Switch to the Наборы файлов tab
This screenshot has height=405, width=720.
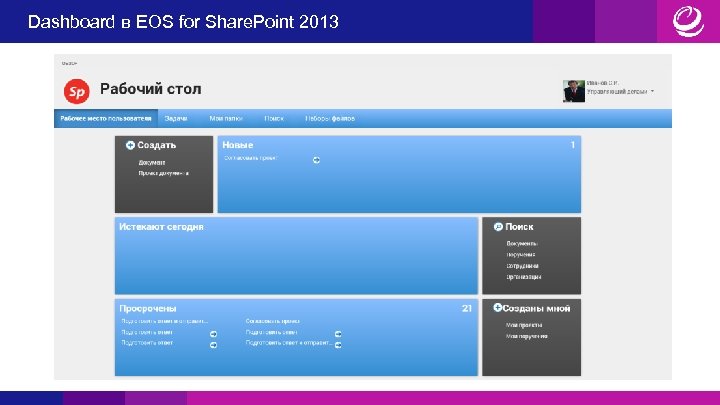tap(330, 118)
